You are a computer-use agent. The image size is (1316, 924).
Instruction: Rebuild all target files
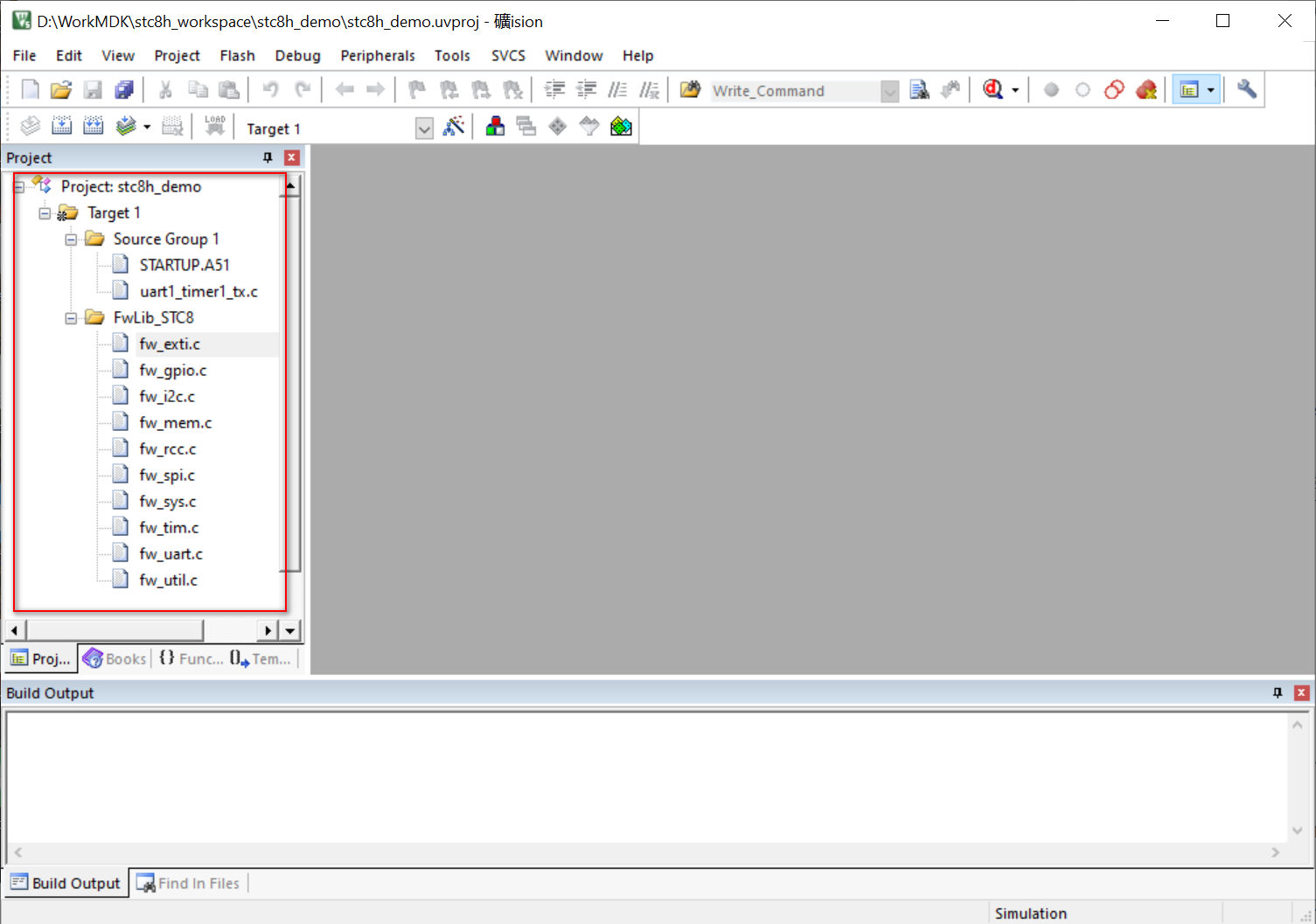point(93,125)
